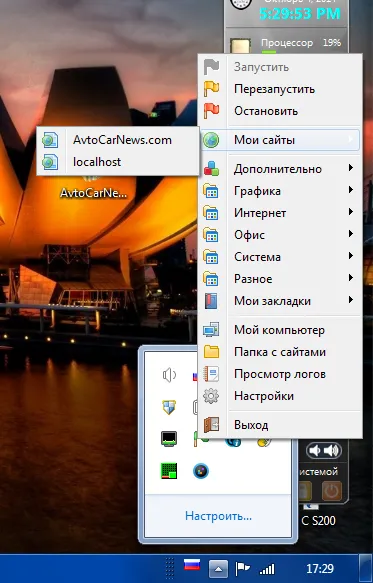
Task: Click the Процессор 19% gadget row
Action: [x=286, y=44]
